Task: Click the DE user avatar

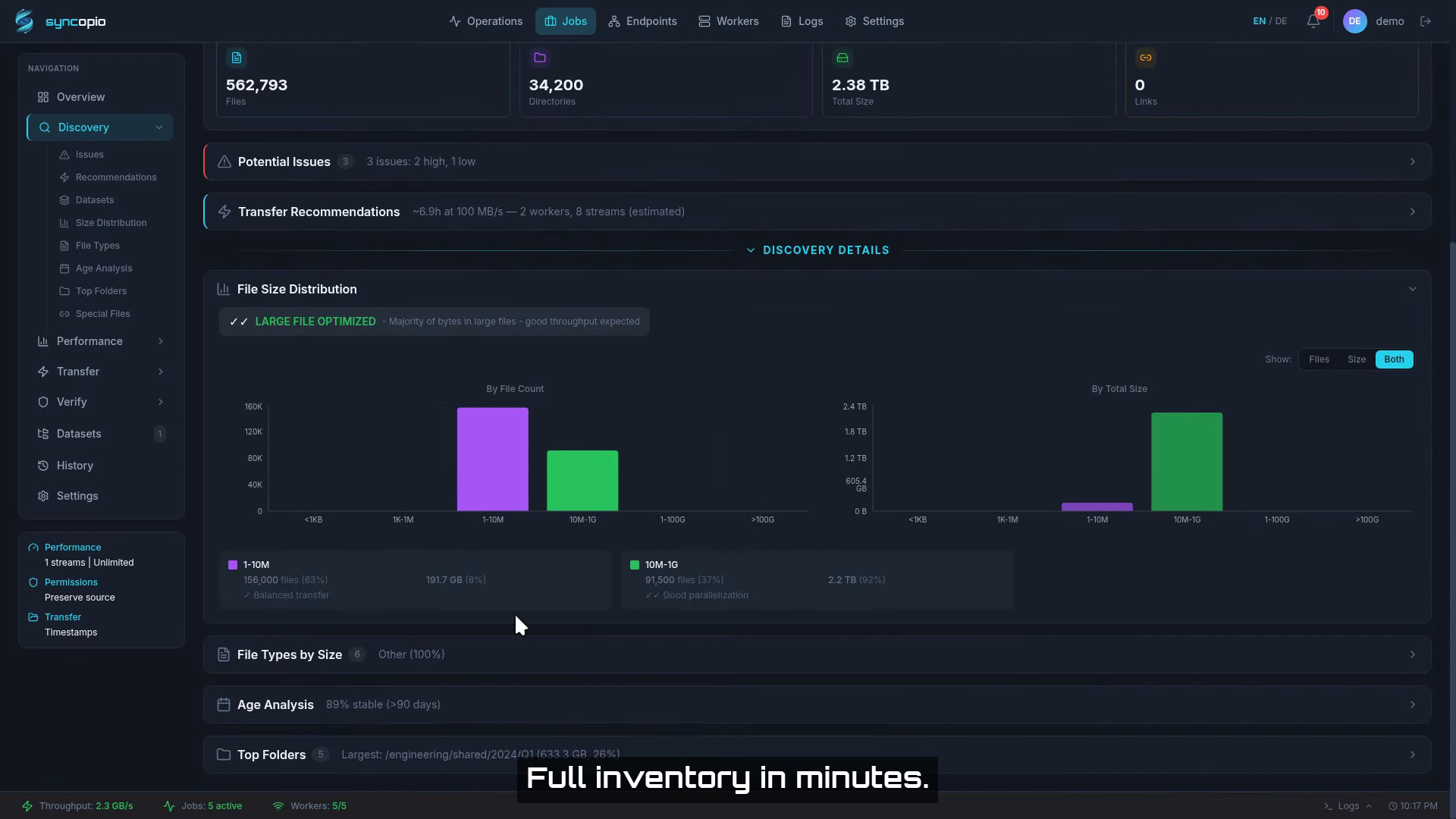Action: point(1355,21)
